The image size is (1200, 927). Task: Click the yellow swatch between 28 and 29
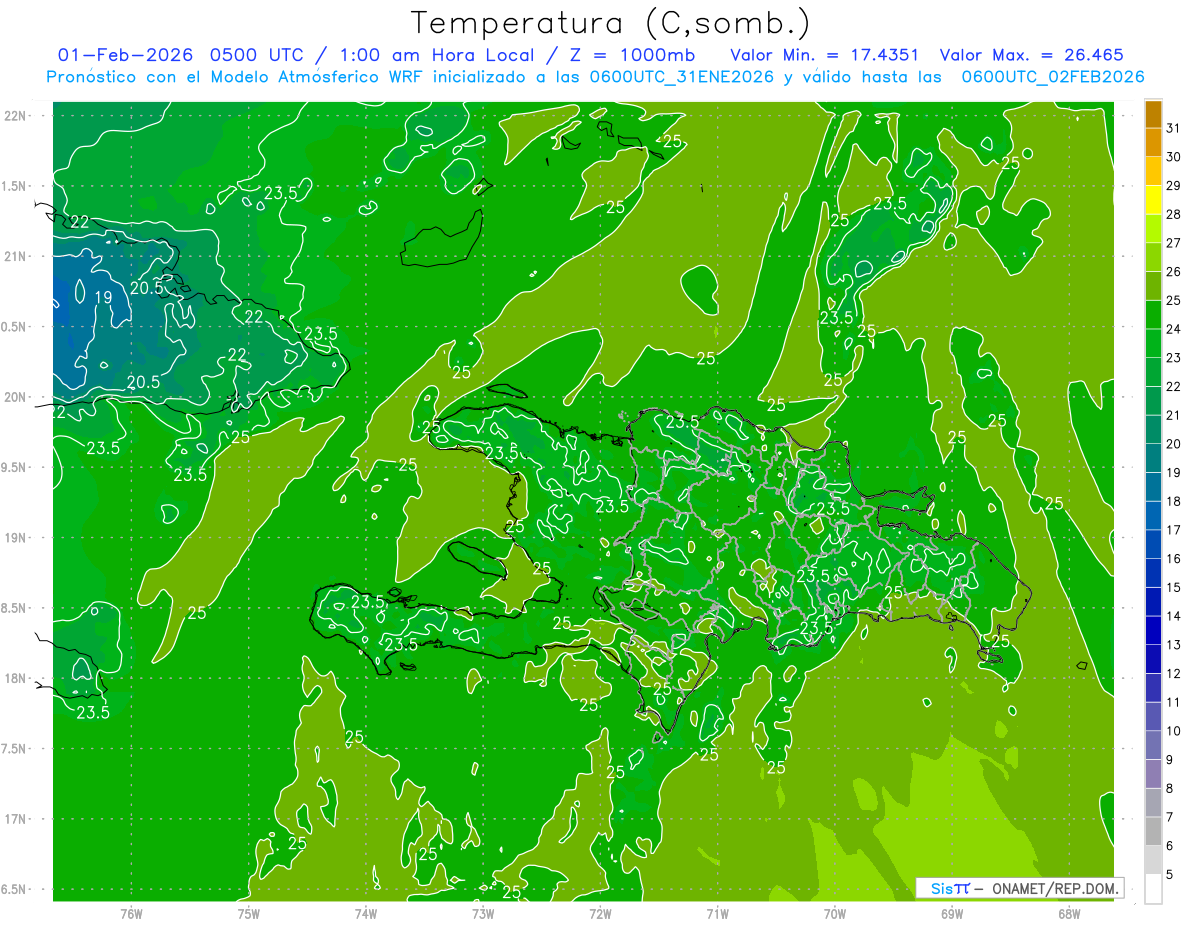[x=1154, y=200]
